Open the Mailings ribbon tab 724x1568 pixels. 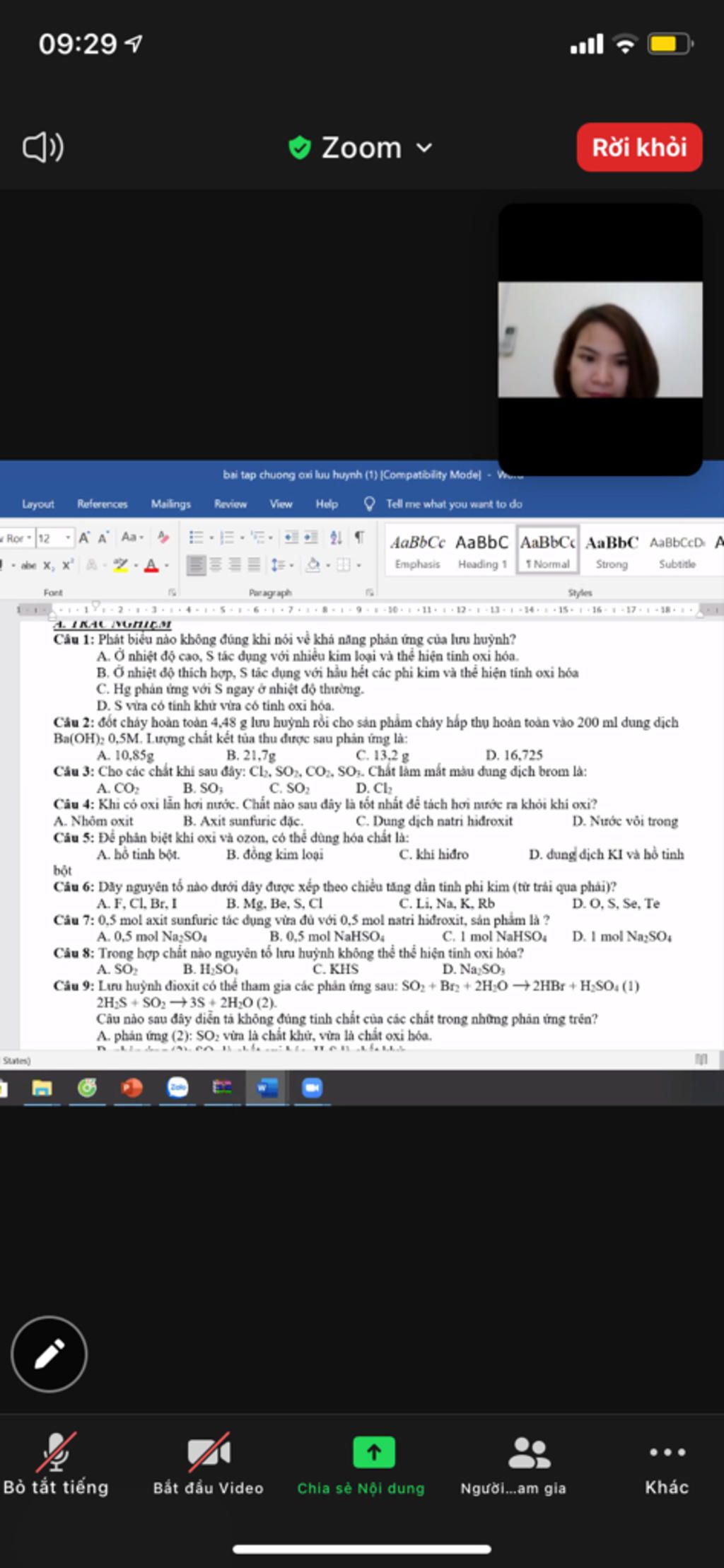[170, 504]
